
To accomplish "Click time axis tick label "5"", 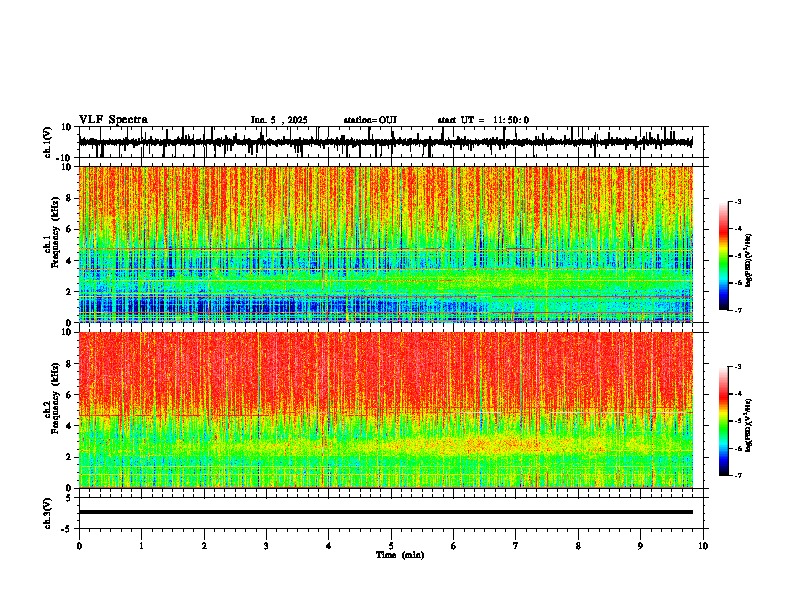I will 391,546.
